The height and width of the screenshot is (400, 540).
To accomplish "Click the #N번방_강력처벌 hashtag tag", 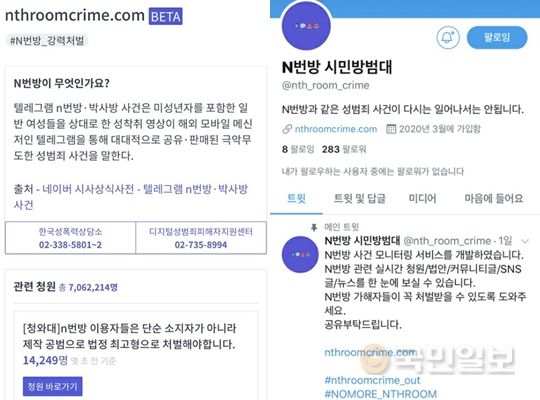I will [47, 41].
